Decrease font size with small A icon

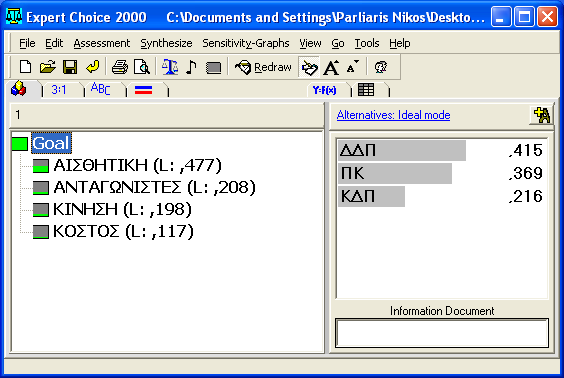click(352, 67)
